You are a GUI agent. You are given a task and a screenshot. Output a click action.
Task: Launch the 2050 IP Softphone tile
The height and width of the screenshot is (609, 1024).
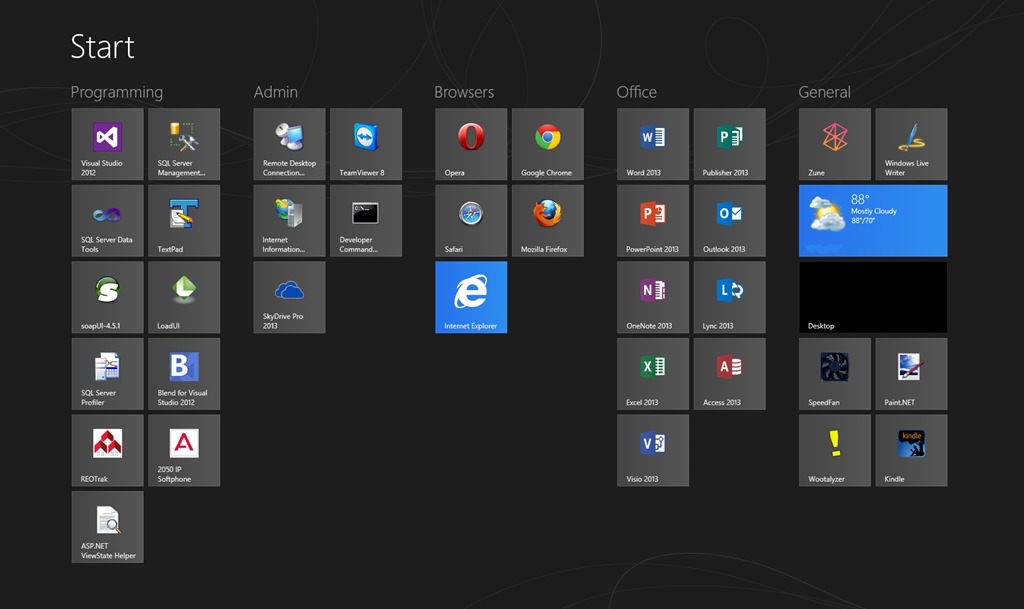click(x=184, y=450)
